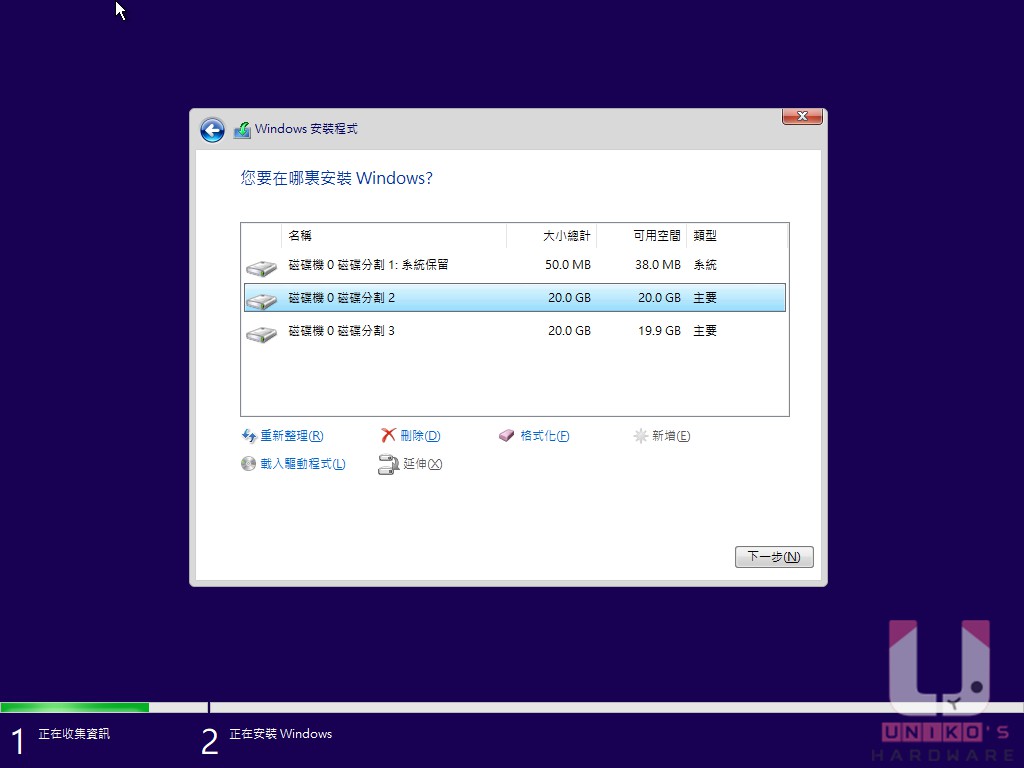Click drive icon for 磁碟分割 2 row
Image resolution: width=1024 pixels, height=768 pixels.
[261, 300]
